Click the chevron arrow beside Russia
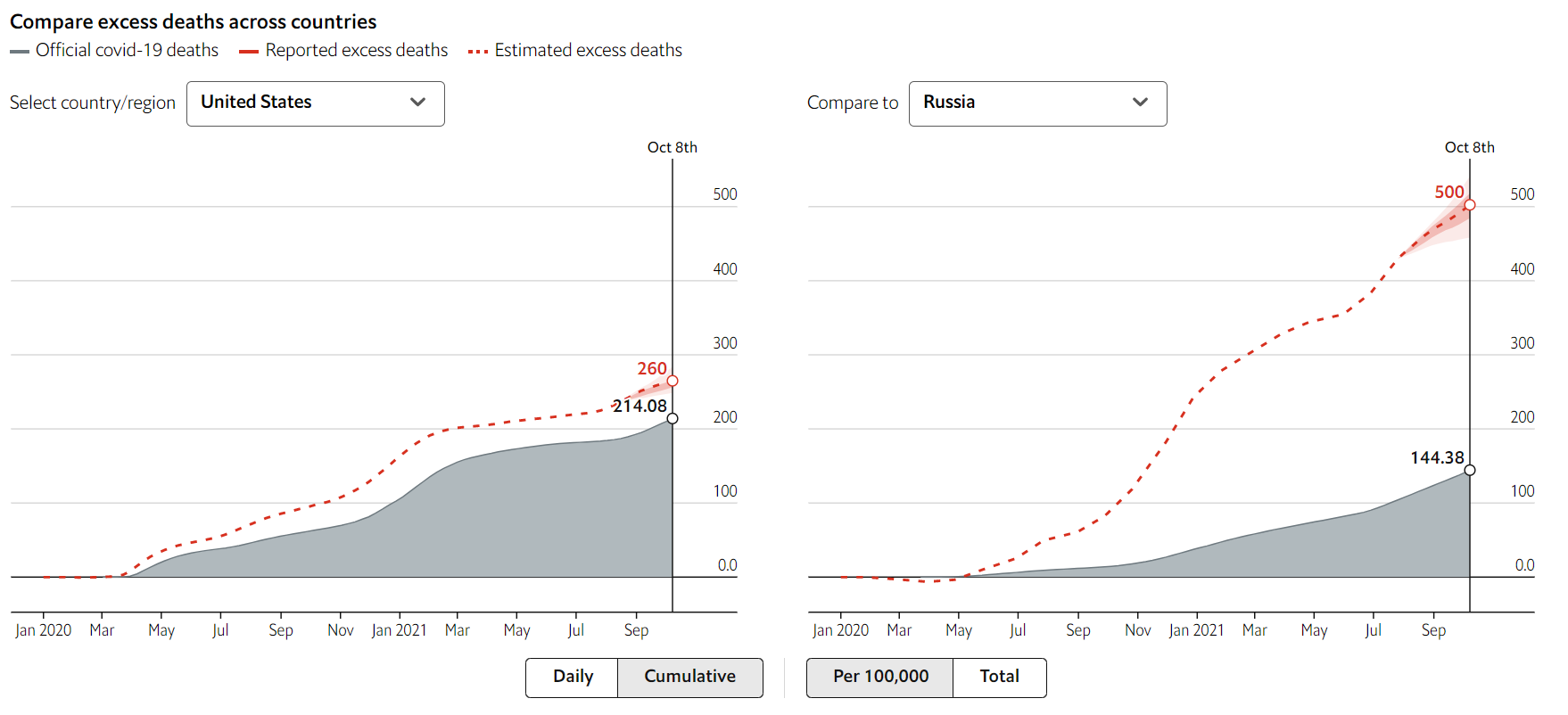The width and height of the screenshot is (1568, 715). pyautogui.click(x=1140, y=103)
